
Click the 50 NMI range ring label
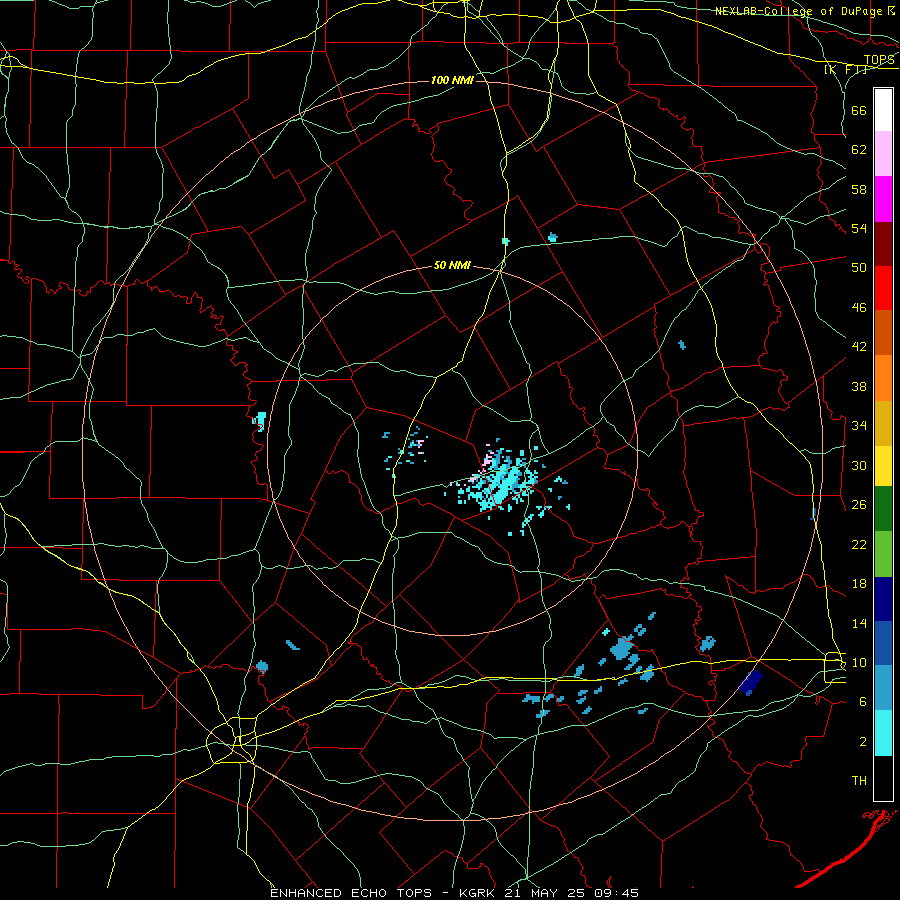point(452,265)
